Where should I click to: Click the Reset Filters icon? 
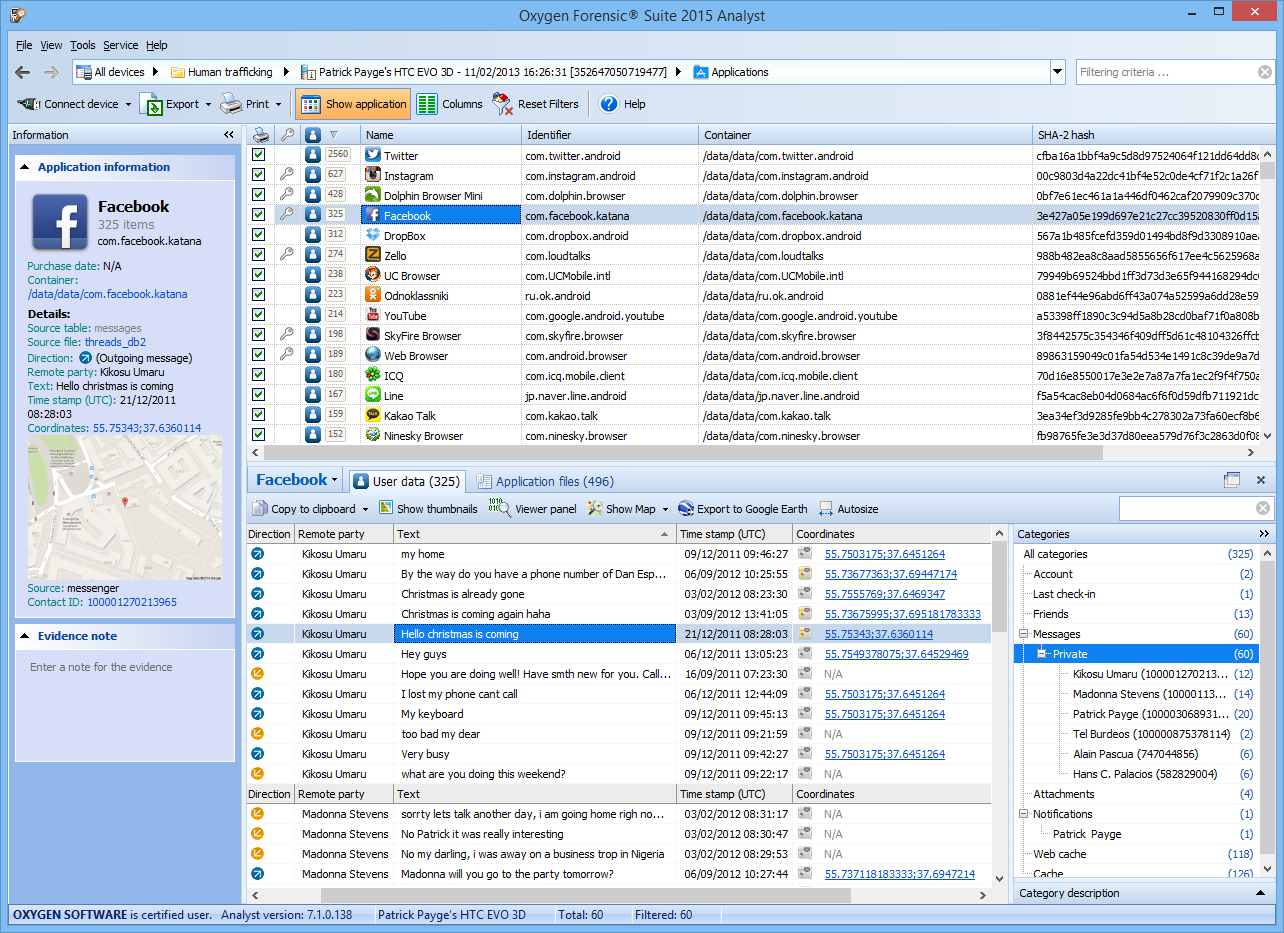pyautogui.click(x=502, y=104)
